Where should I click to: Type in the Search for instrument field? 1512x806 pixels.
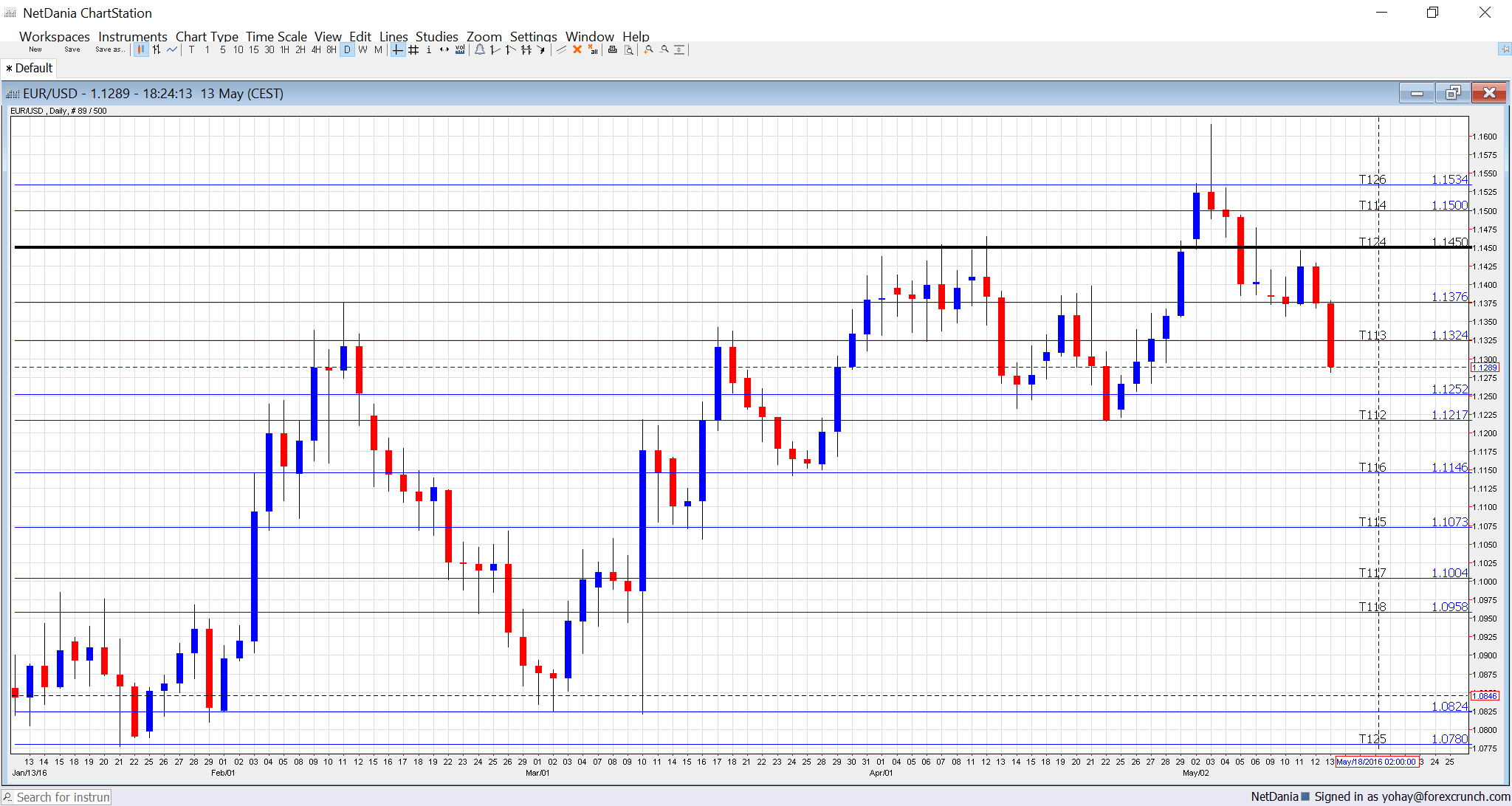(x=57, y=797)
